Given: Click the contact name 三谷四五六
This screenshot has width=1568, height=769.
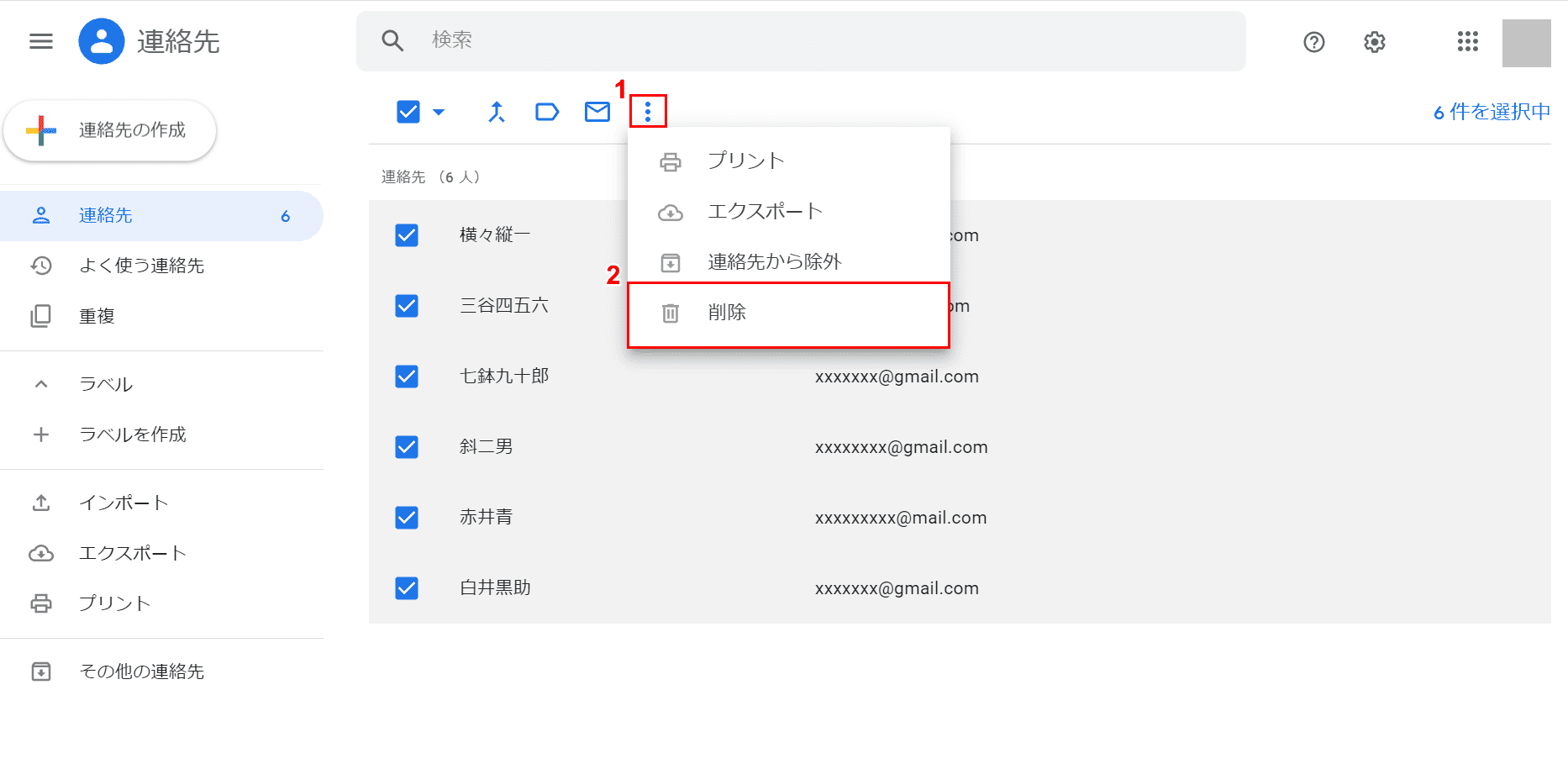Looking at the screenshot, I should tap(504, 306).
